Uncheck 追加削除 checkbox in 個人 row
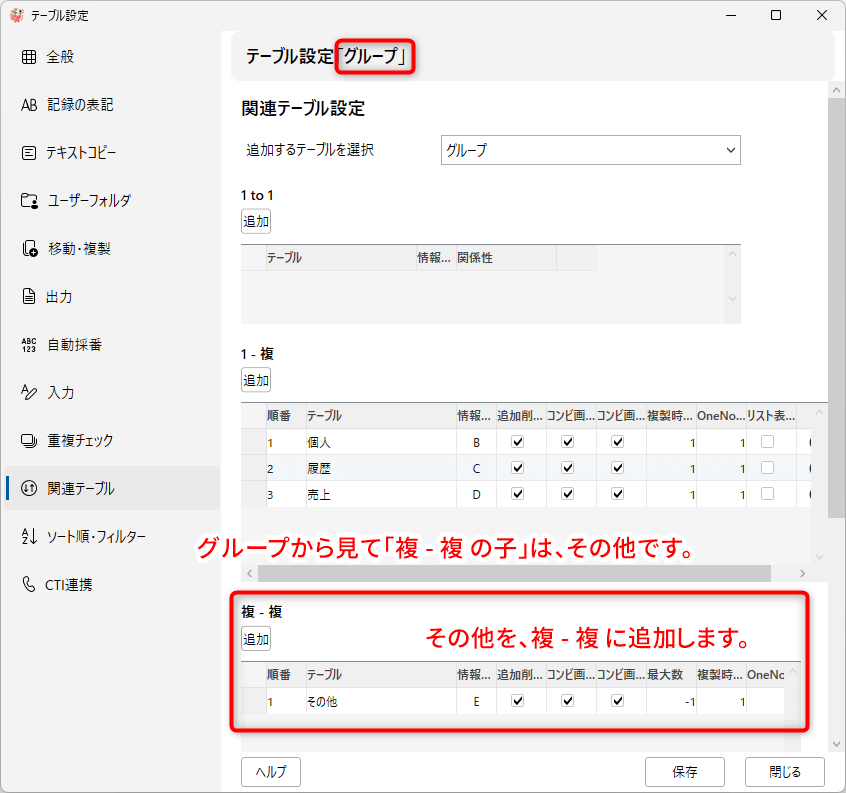The height and width of the screenshot is (793, 846). click(x=518, y=442)
